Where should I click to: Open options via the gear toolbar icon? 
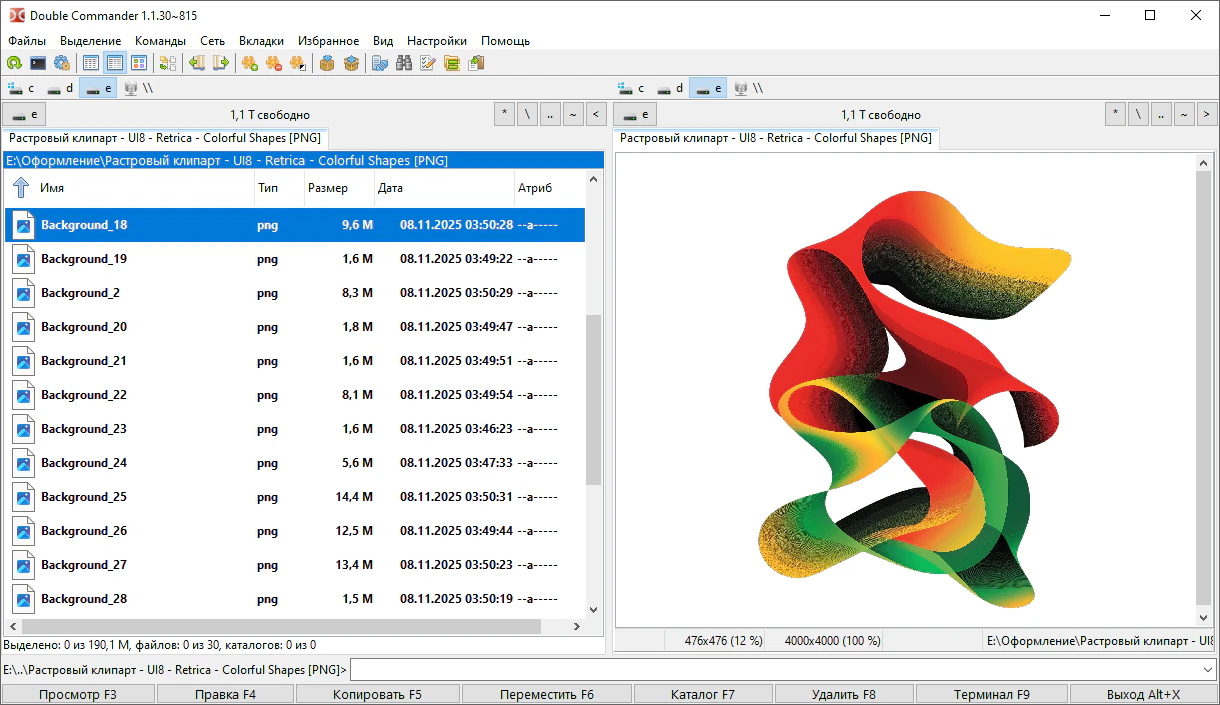[62, 63]
